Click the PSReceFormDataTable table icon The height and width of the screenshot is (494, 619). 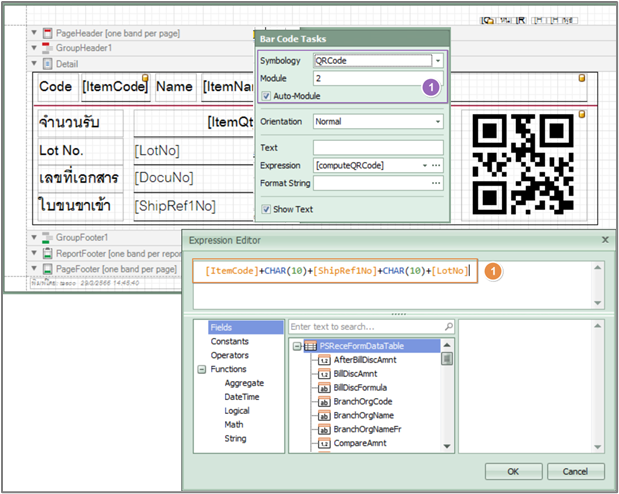coord(310,346)
